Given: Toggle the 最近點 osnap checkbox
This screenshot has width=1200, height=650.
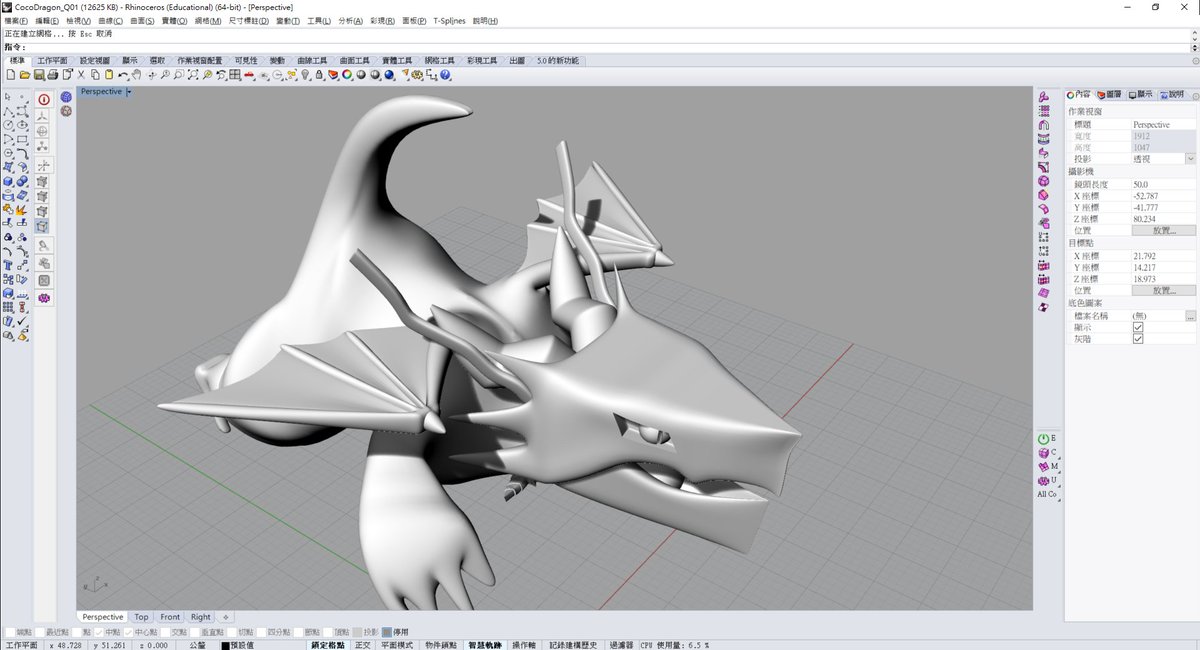Looking at the screenshot, I should point(40,632).
